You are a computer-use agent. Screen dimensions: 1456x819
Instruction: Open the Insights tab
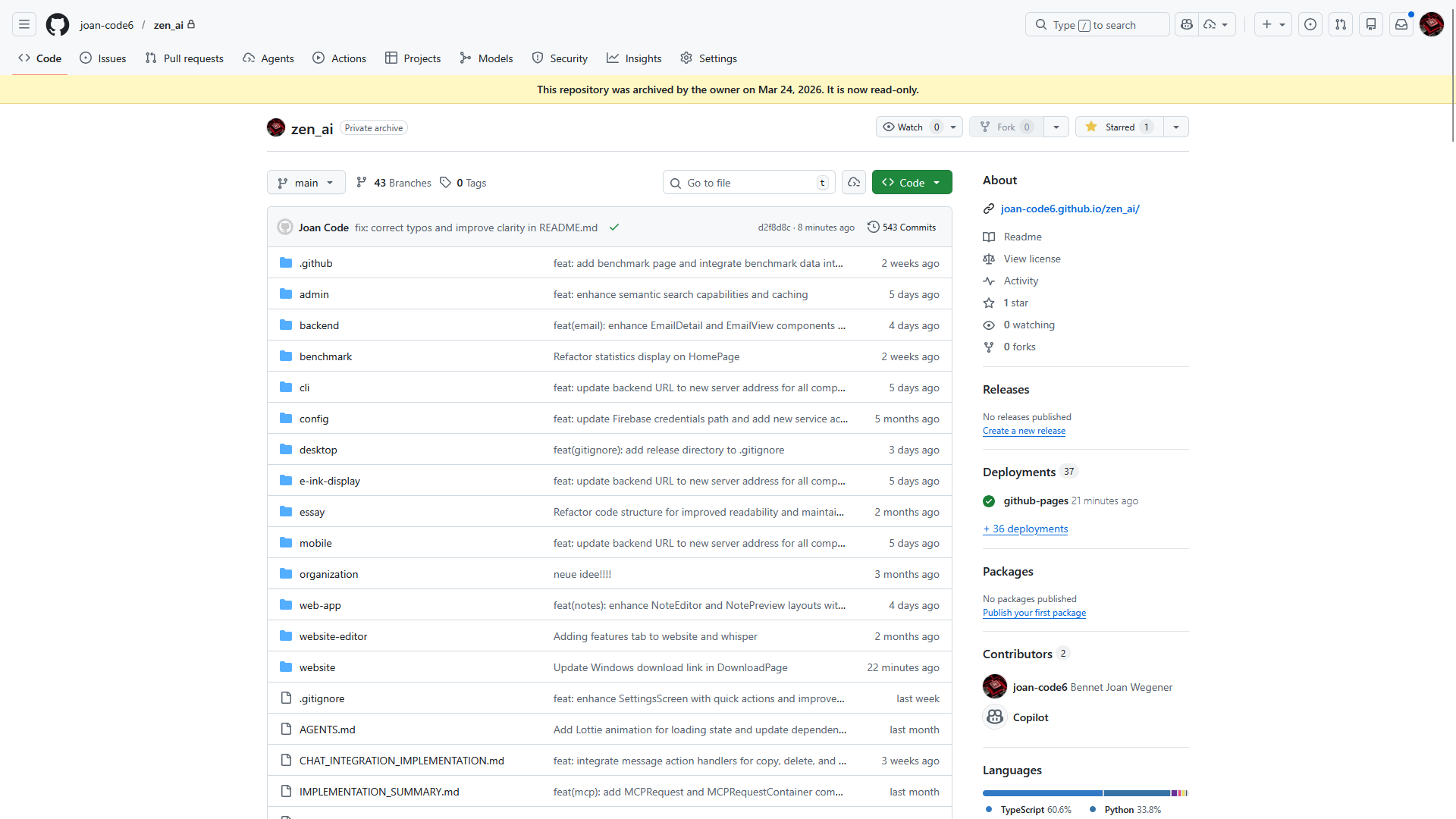(x=634, y=58)
